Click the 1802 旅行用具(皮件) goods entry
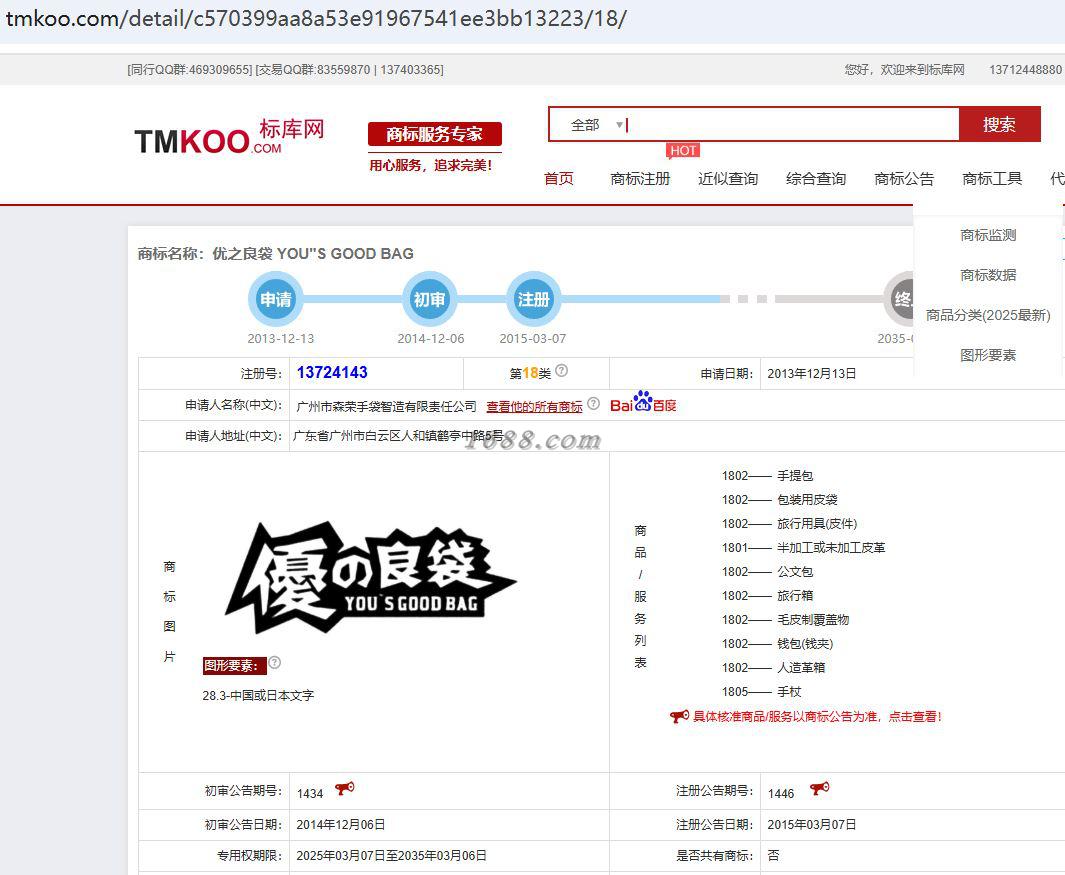The width and height of the screenshot is (1065, 875). 789,524
